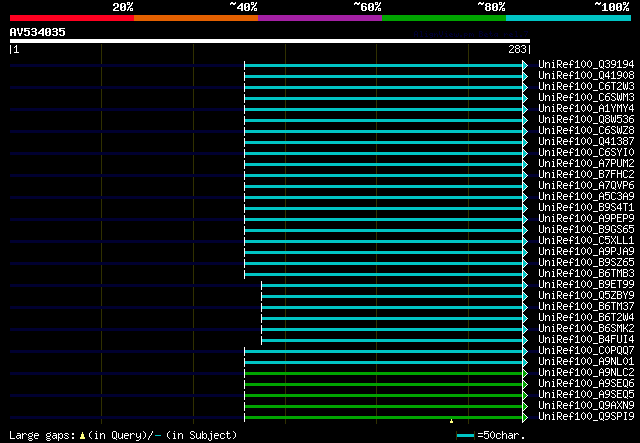Select the UniRef100_A7QVP6 label

pos(586,186)
